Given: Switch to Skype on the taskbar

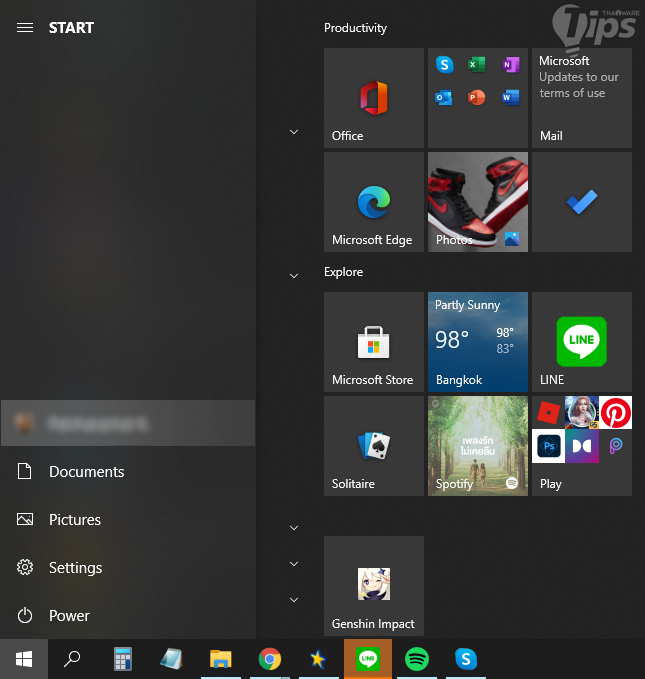Looking at the screenshot, I should point(466,659).
